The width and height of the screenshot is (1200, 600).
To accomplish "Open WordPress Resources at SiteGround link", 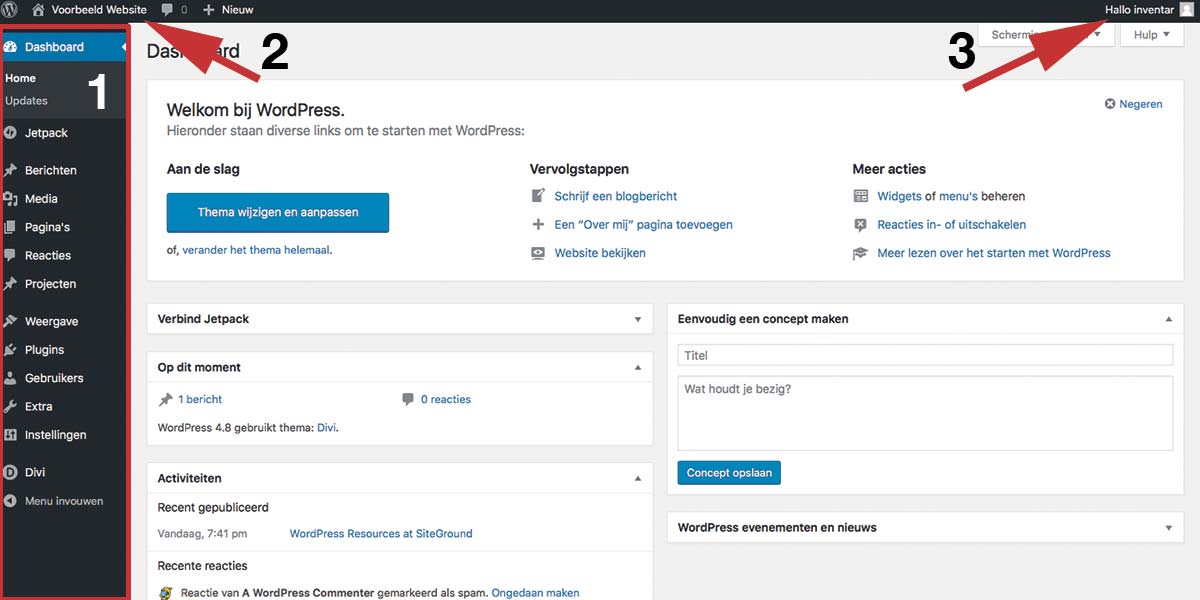I will pyautogui.click(x=381, y=534).
